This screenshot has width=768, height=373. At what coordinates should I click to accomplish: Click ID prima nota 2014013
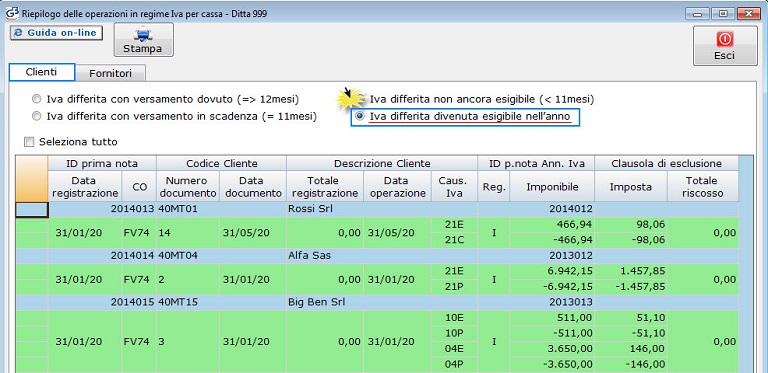132,209
